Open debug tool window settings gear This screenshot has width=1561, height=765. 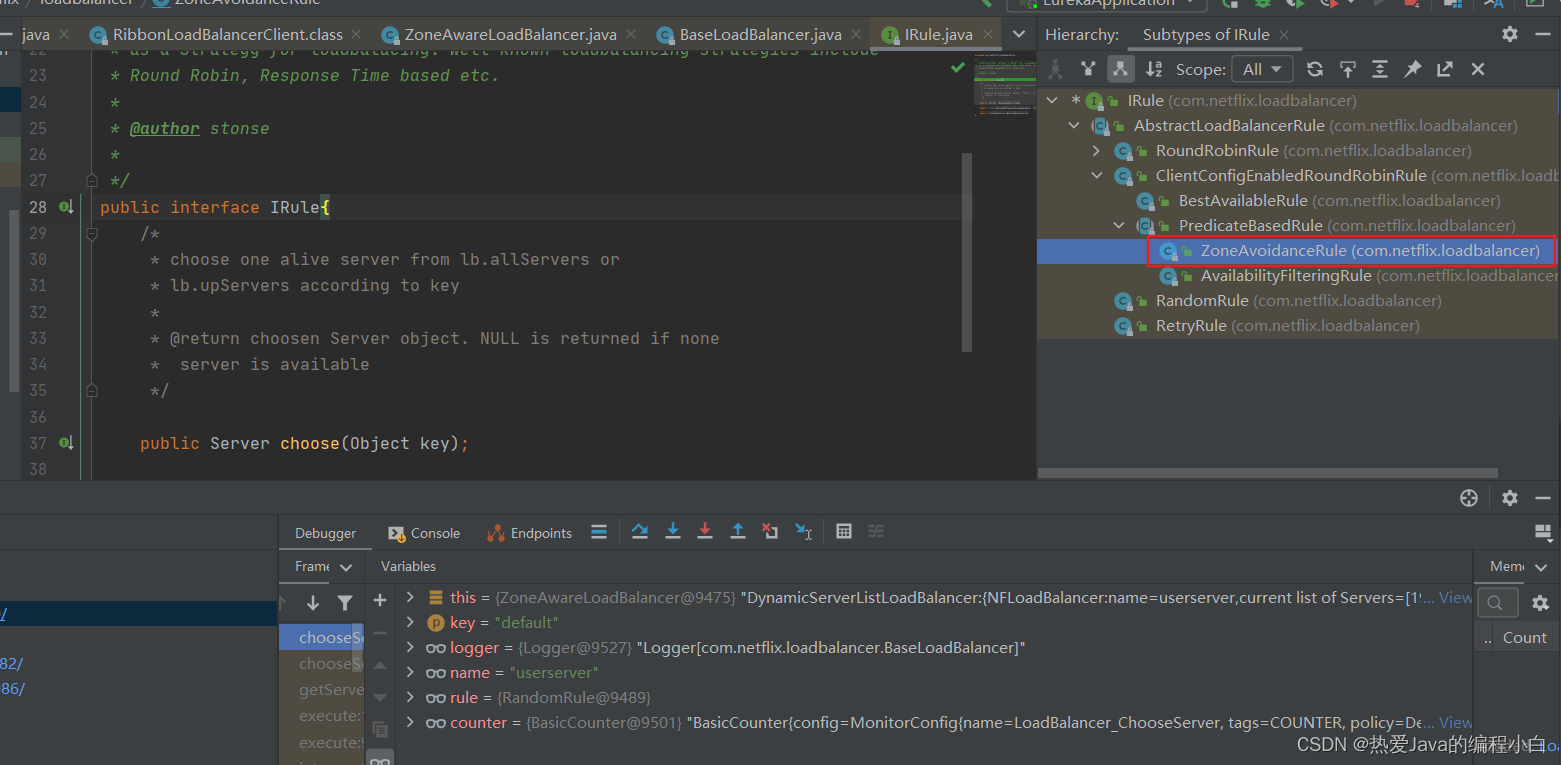point(1510,498)
